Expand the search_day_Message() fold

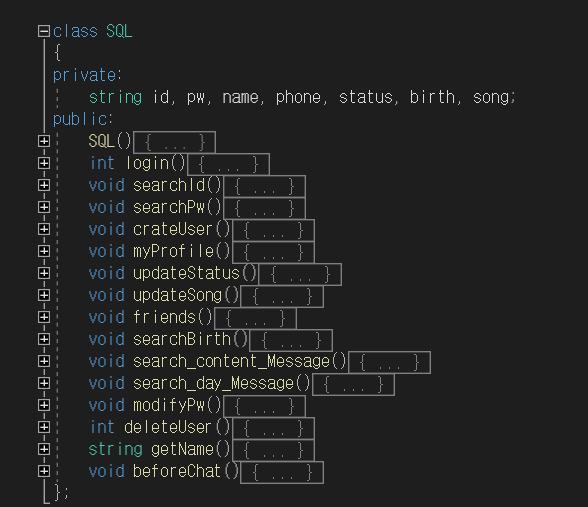(44, 383)
